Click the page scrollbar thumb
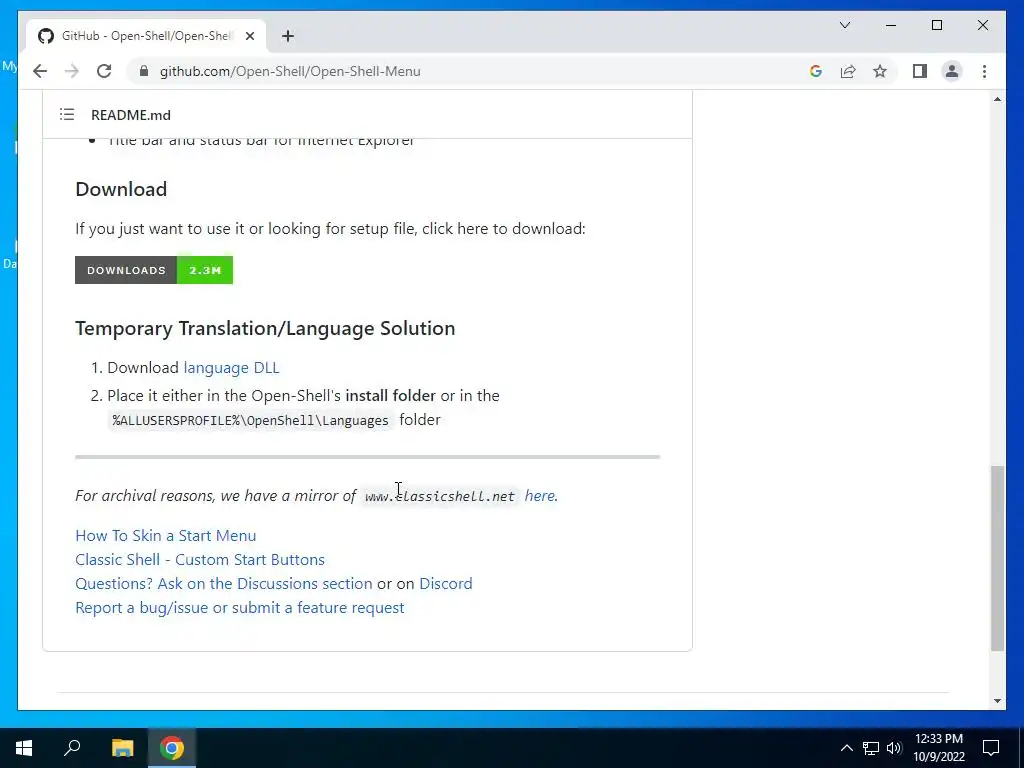 point(997,558)
